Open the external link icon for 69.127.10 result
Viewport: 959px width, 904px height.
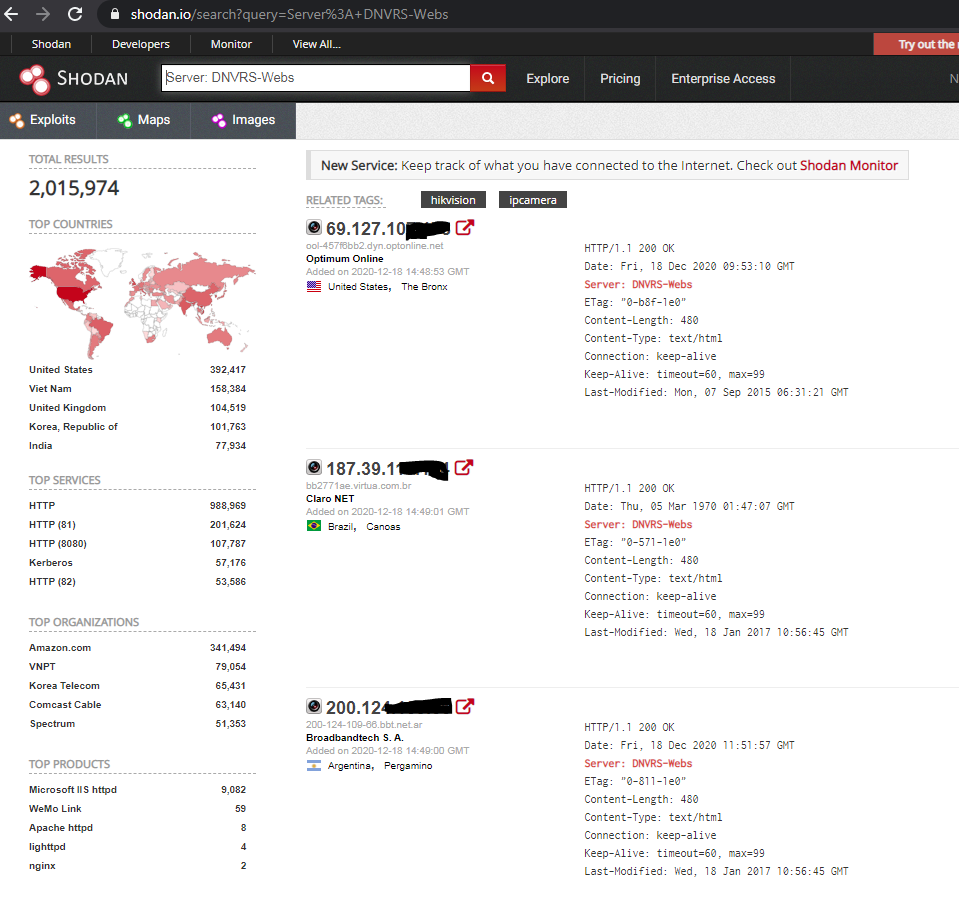tap(464, 227)
